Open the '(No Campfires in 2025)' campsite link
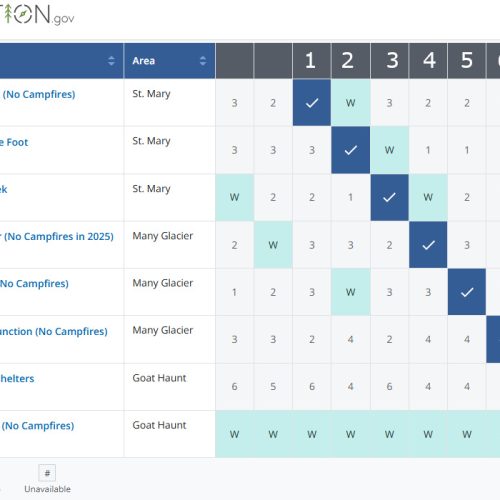500x500 pixels. click(x=57, y=236)
